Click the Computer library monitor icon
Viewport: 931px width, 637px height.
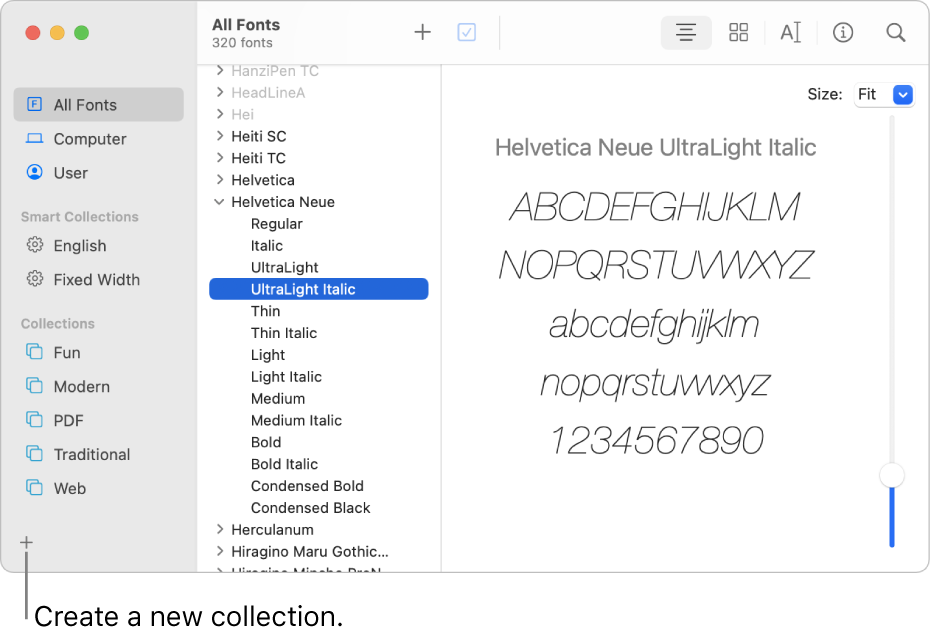pyautogui.click(x=36, y=139)
